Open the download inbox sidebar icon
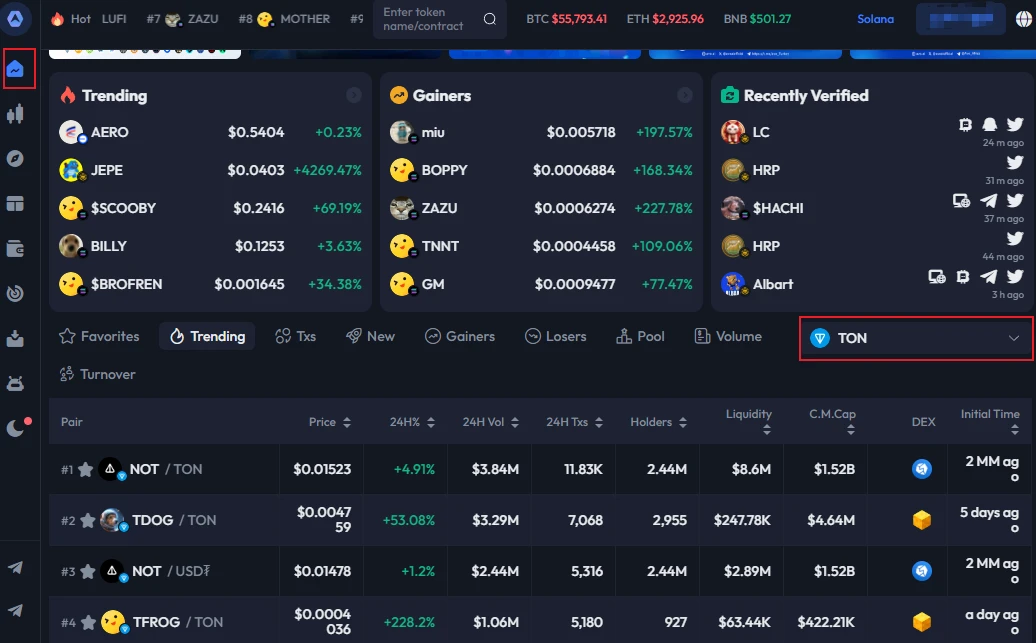This screenshot has height=643, width=1036. [x=15, y=338]
